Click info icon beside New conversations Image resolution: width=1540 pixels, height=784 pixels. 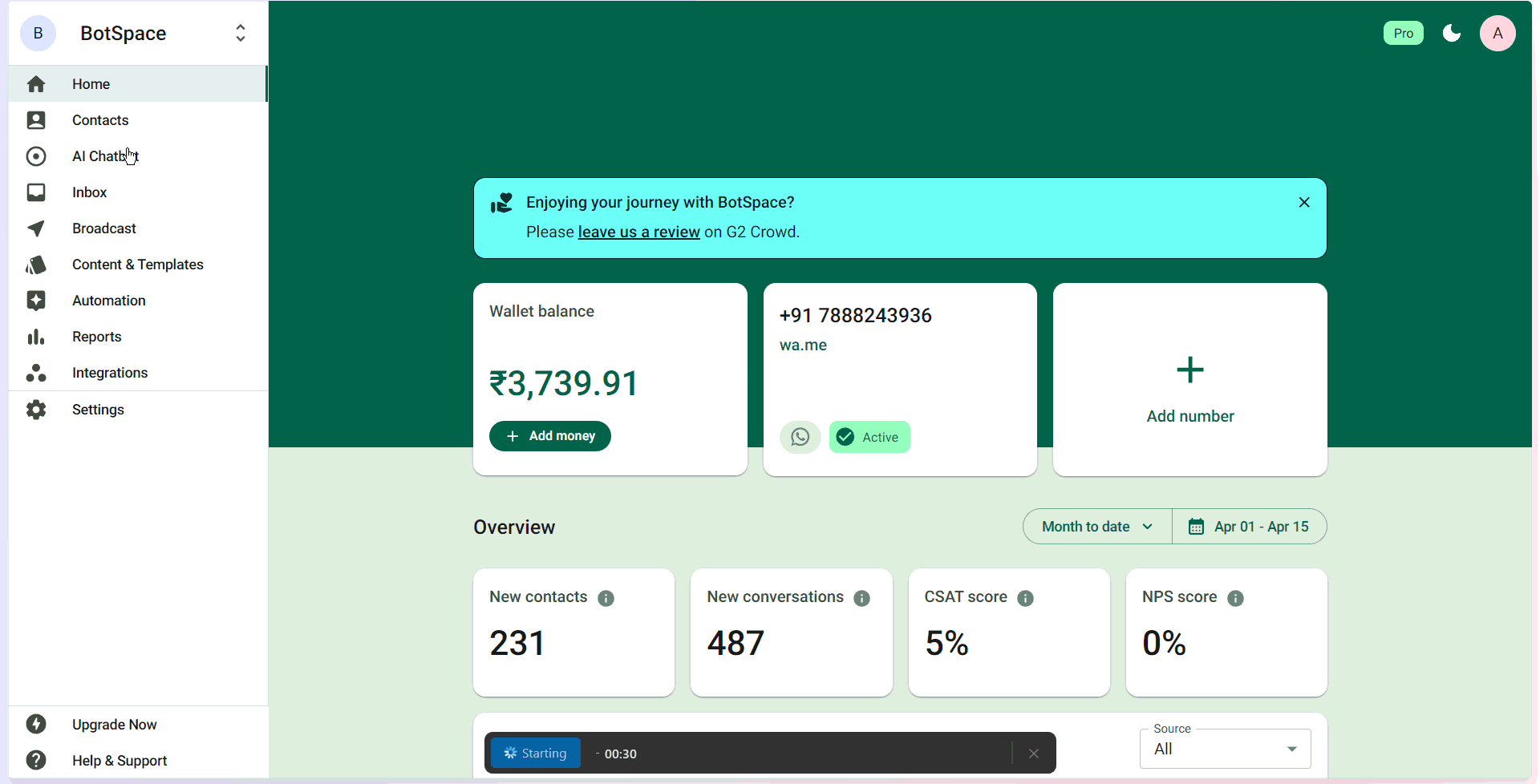tap(862, 598)
